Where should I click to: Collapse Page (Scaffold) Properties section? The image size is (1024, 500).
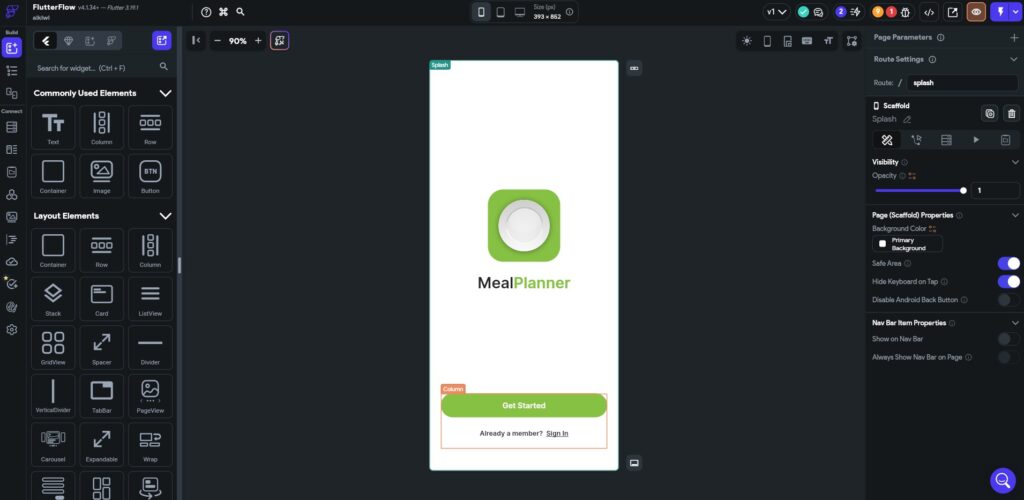click(1015, 215)
